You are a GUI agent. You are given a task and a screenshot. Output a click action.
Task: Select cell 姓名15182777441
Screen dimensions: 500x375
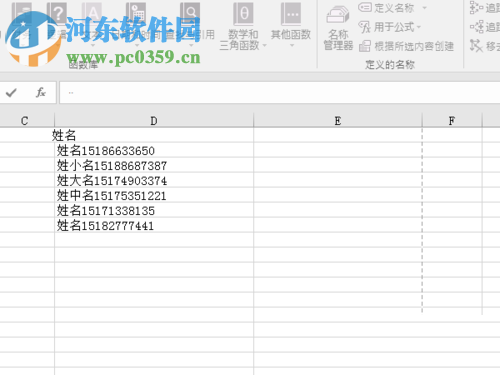click(x=154, y=225)
